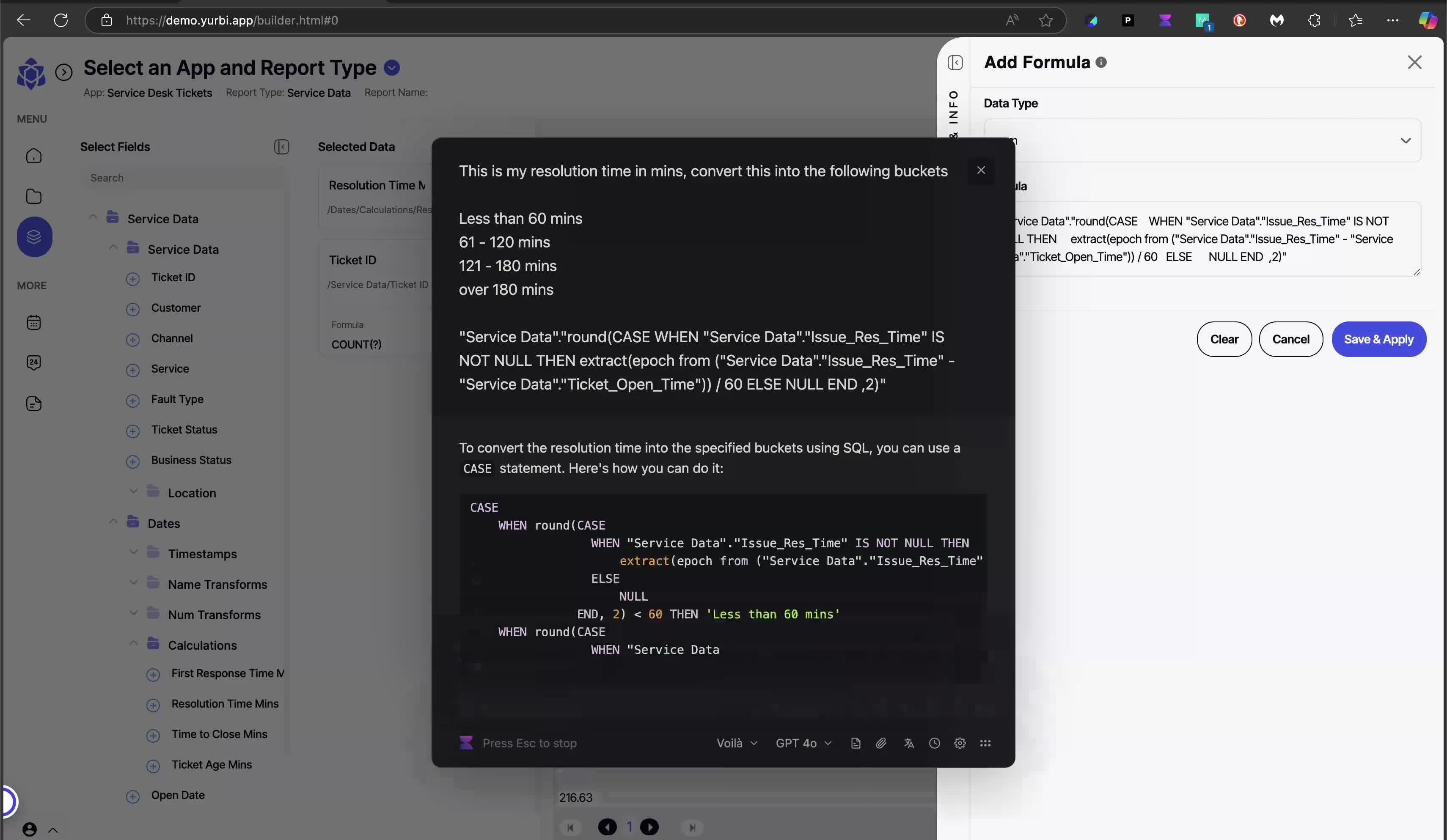The height and width of the screenshot is (840, 1447).
Task: Select the Time to Close Mins tree item
Action: tap(219, 734)
